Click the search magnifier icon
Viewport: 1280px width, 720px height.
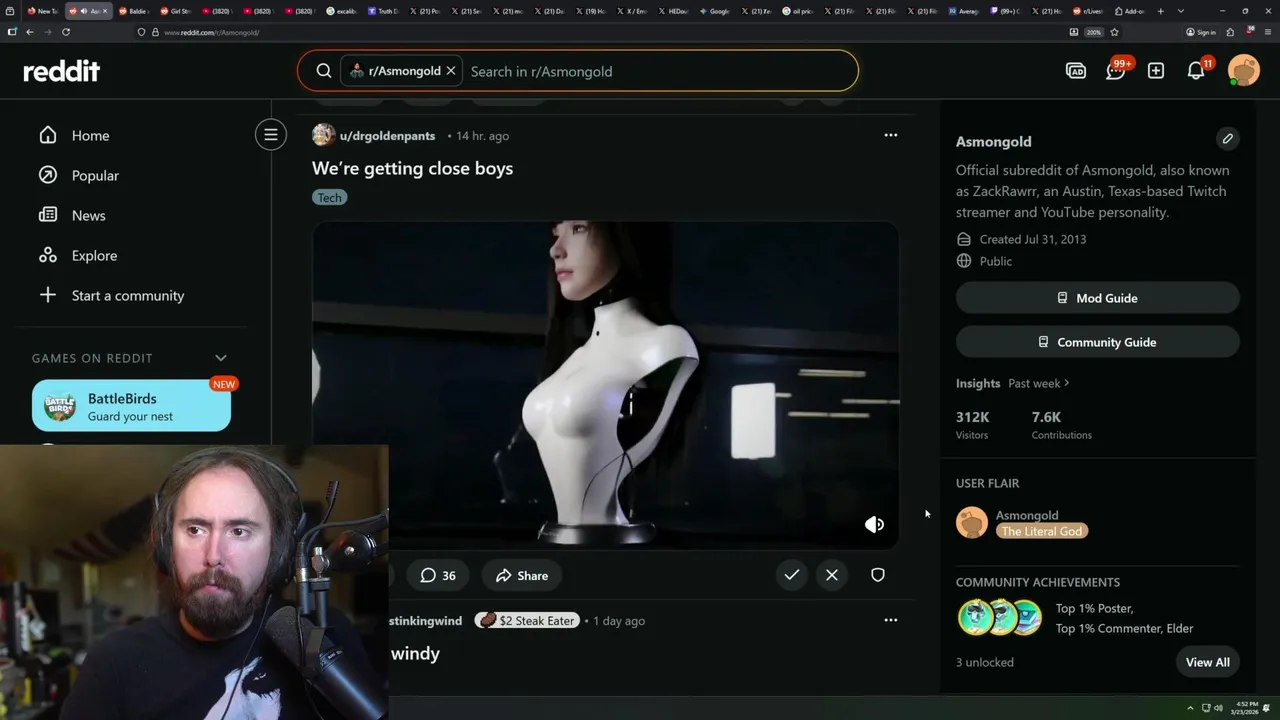pos(324,71)
